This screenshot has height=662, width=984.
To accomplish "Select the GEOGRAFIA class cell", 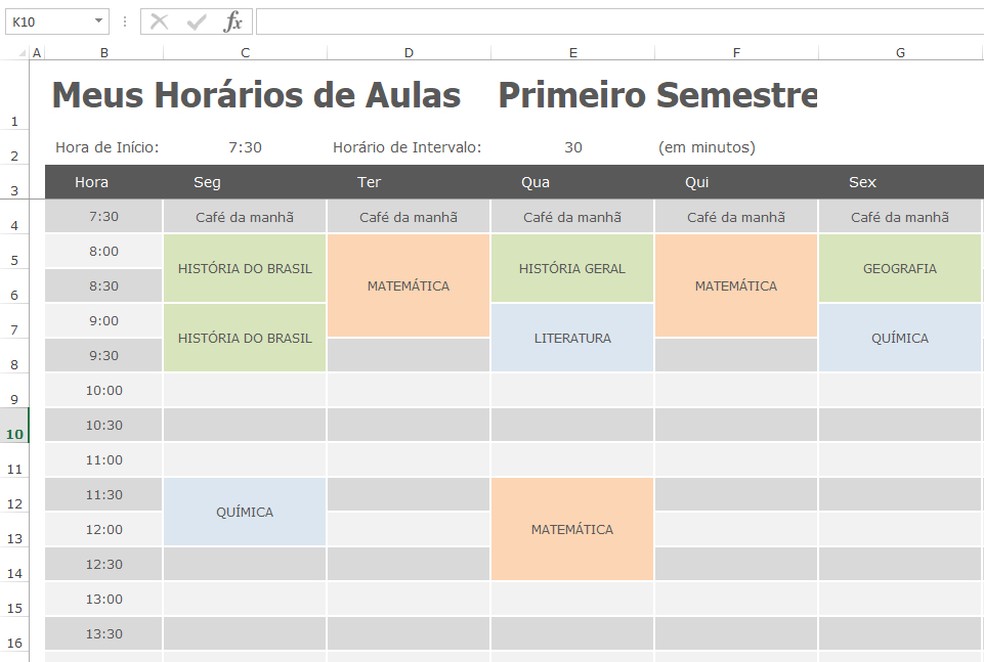I will 900,268.
